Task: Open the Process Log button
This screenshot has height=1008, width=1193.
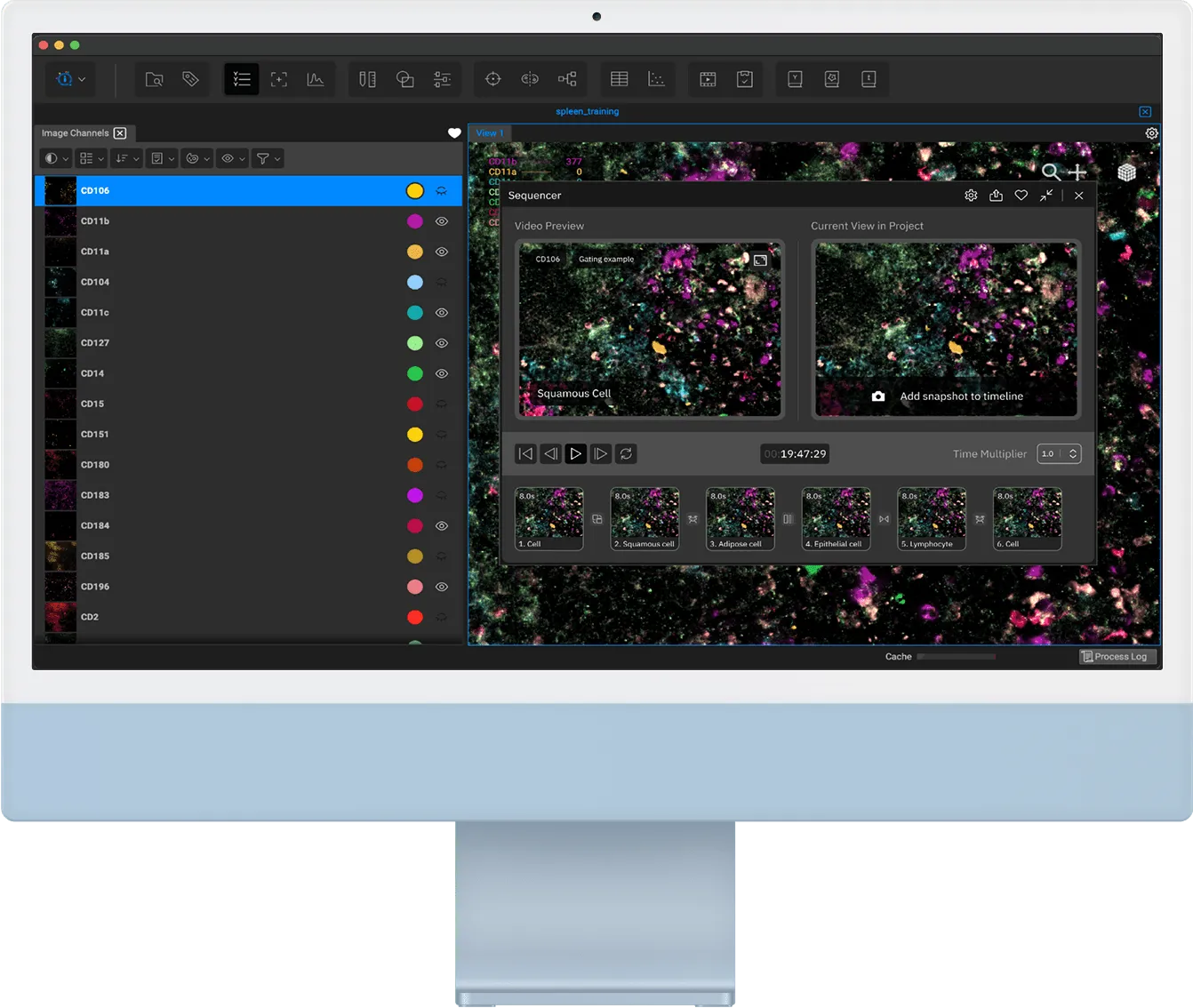Action: tap(1118, 656)
